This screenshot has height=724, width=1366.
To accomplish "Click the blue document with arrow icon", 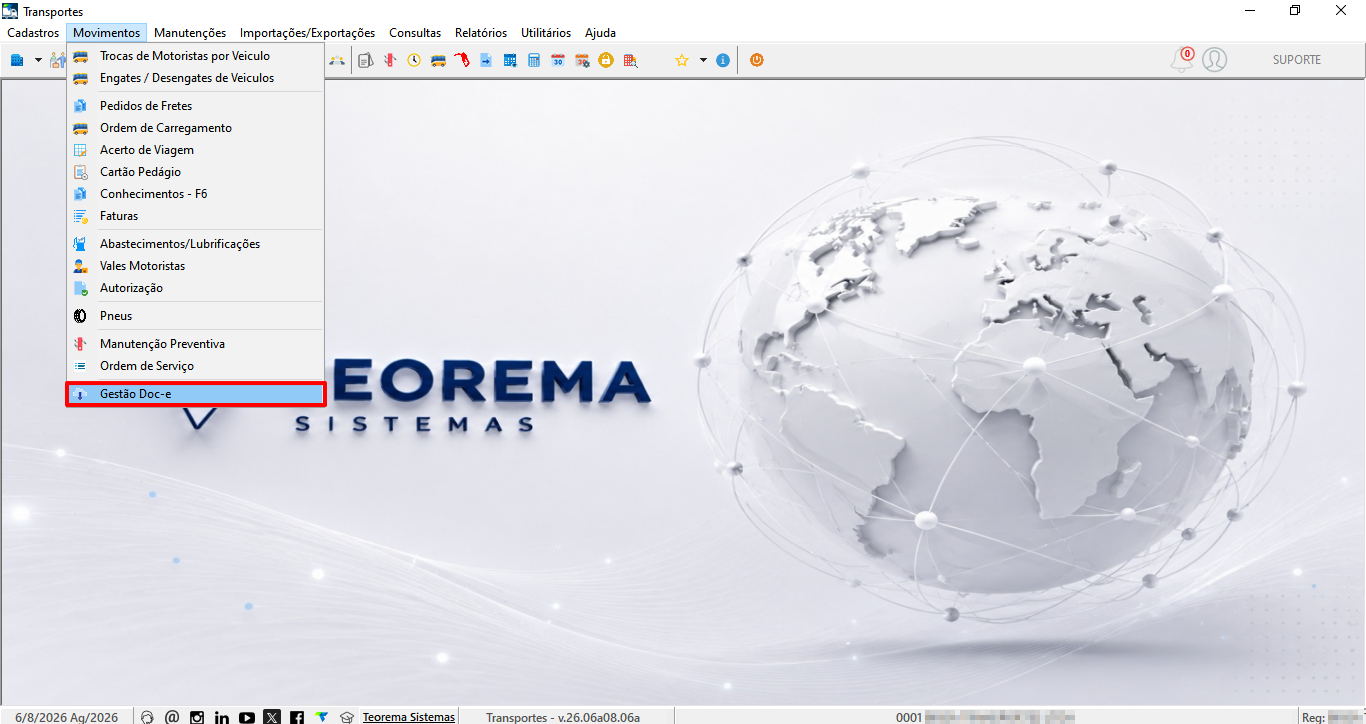I will pos(486,60).
